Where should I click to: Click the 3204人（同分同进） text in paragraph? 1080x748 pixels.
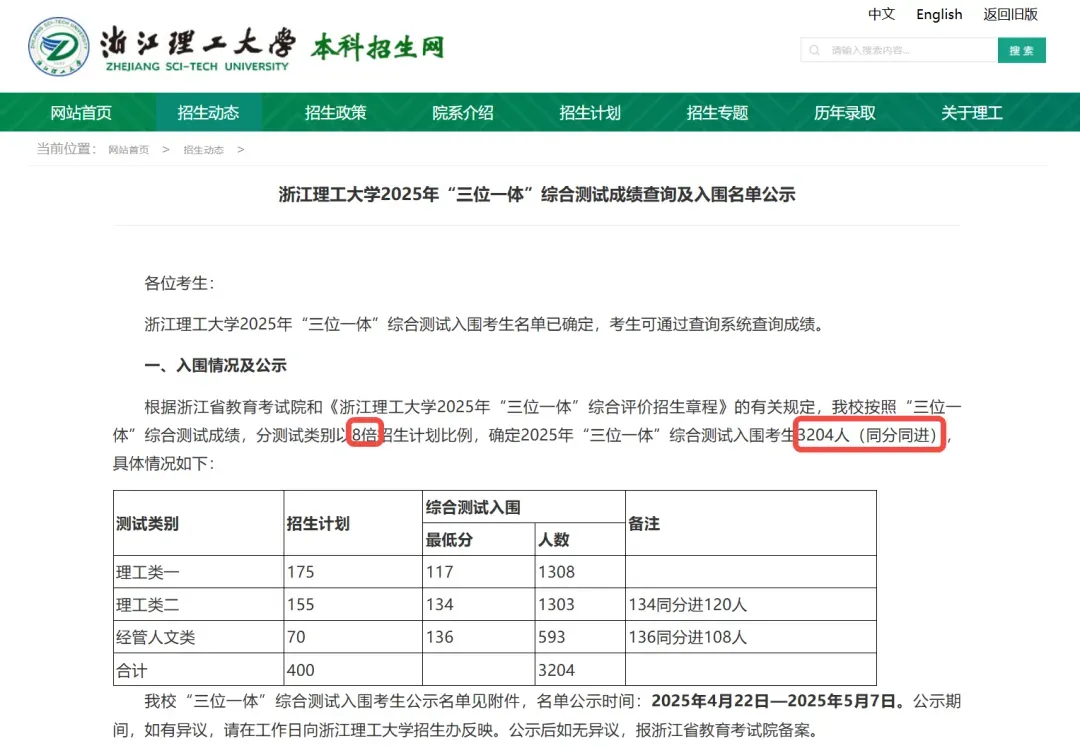(x=868, y=435)
